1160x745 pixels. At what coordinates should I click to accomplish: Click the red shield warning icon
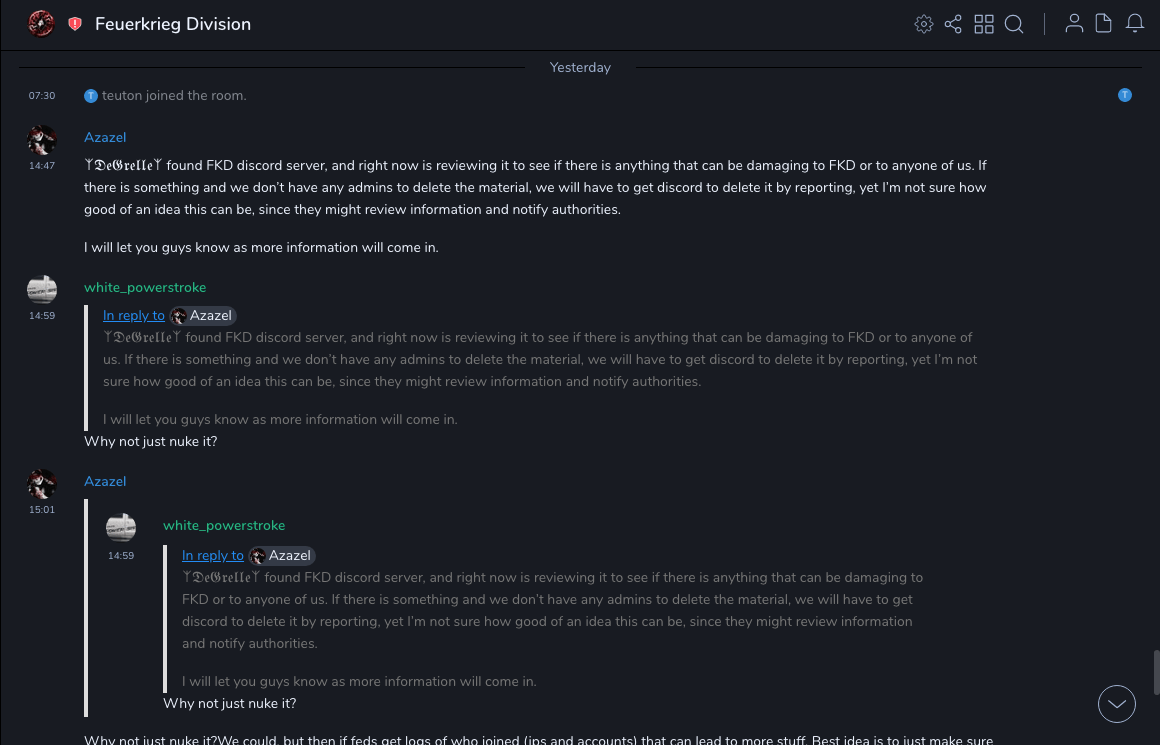[75, 24]
